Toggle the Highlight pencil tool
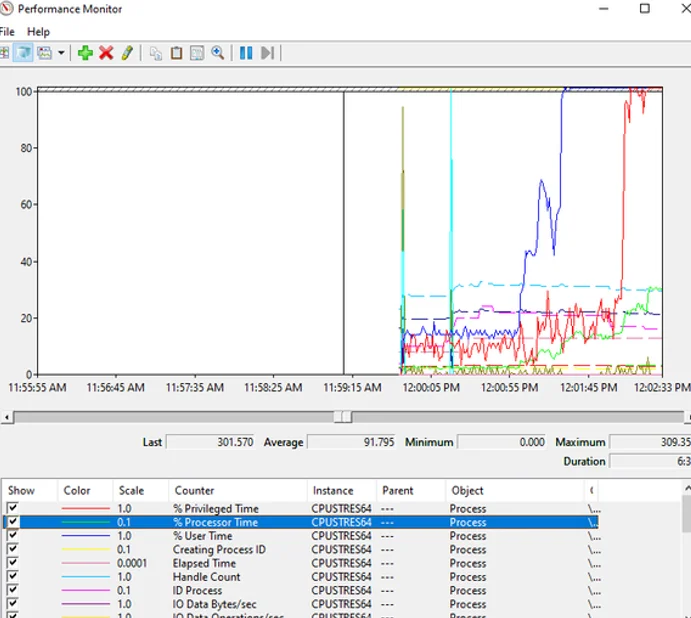691x618 pixels. pos(127,53)
